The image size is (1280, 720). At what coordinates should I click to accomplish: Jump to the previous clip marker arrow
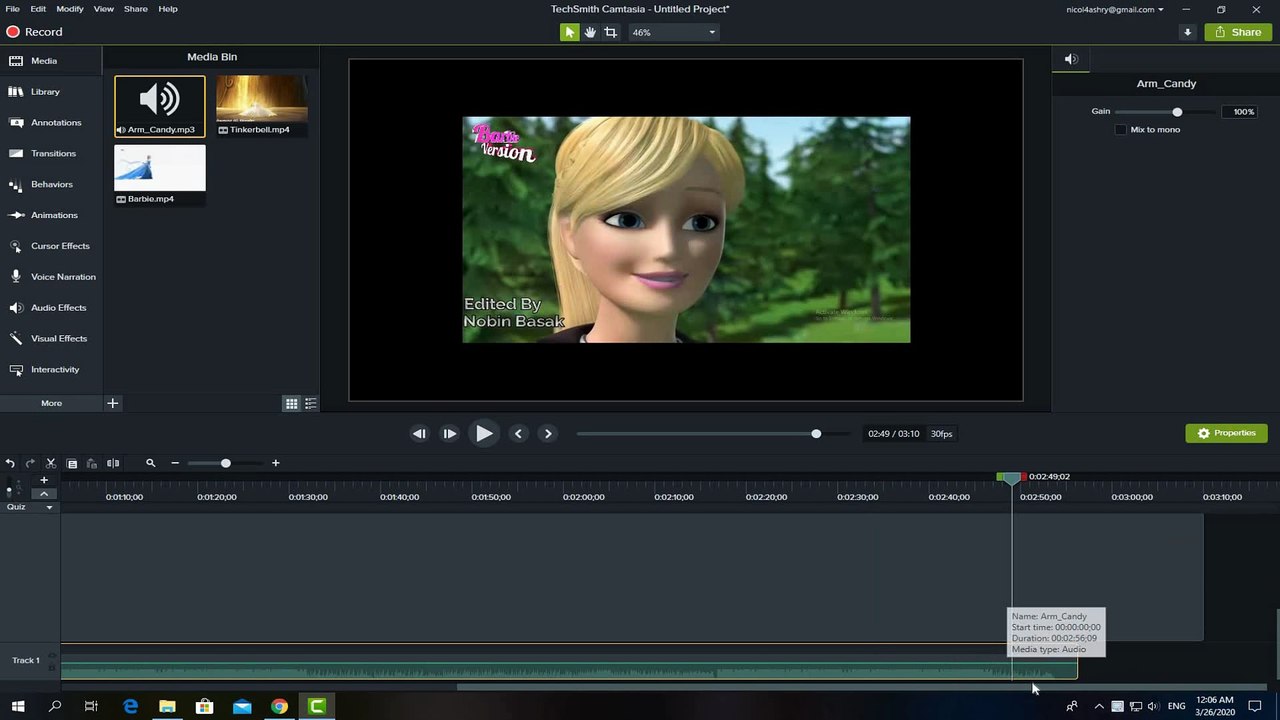(x=518, y=434)
